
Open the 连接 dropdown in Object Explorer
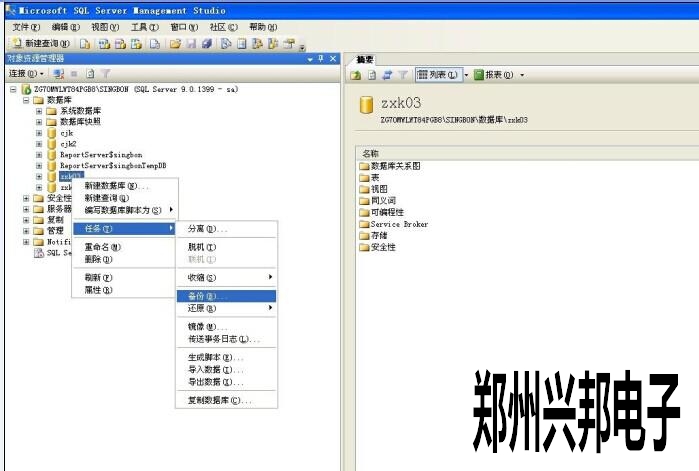coord(26,74)
